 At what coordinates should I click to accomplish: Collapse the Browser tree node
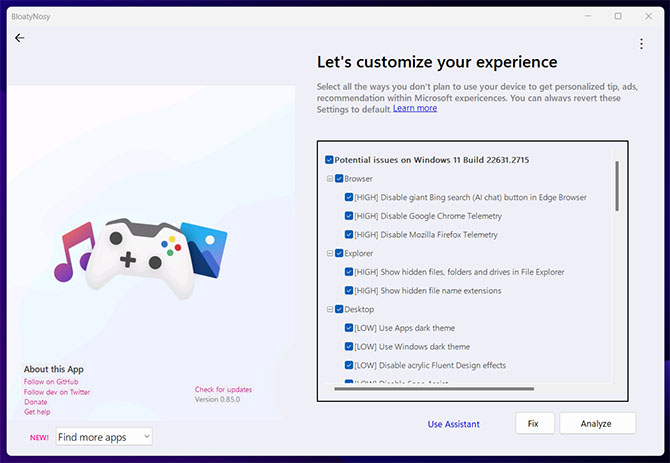click(x=330, y=179)
